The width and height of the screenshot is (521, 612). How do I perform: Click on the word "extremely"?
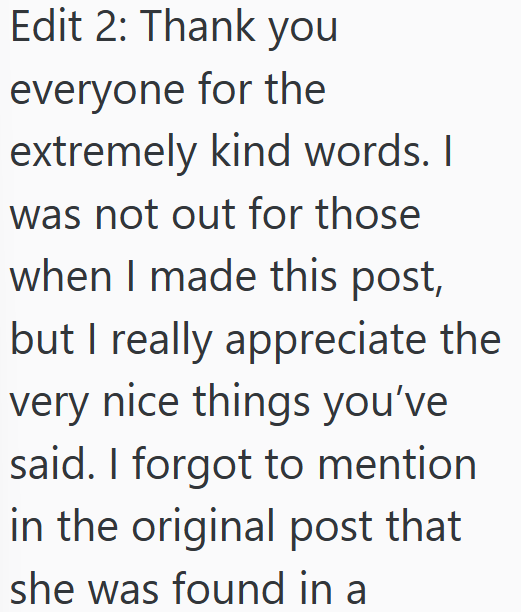tap(103, 153)
